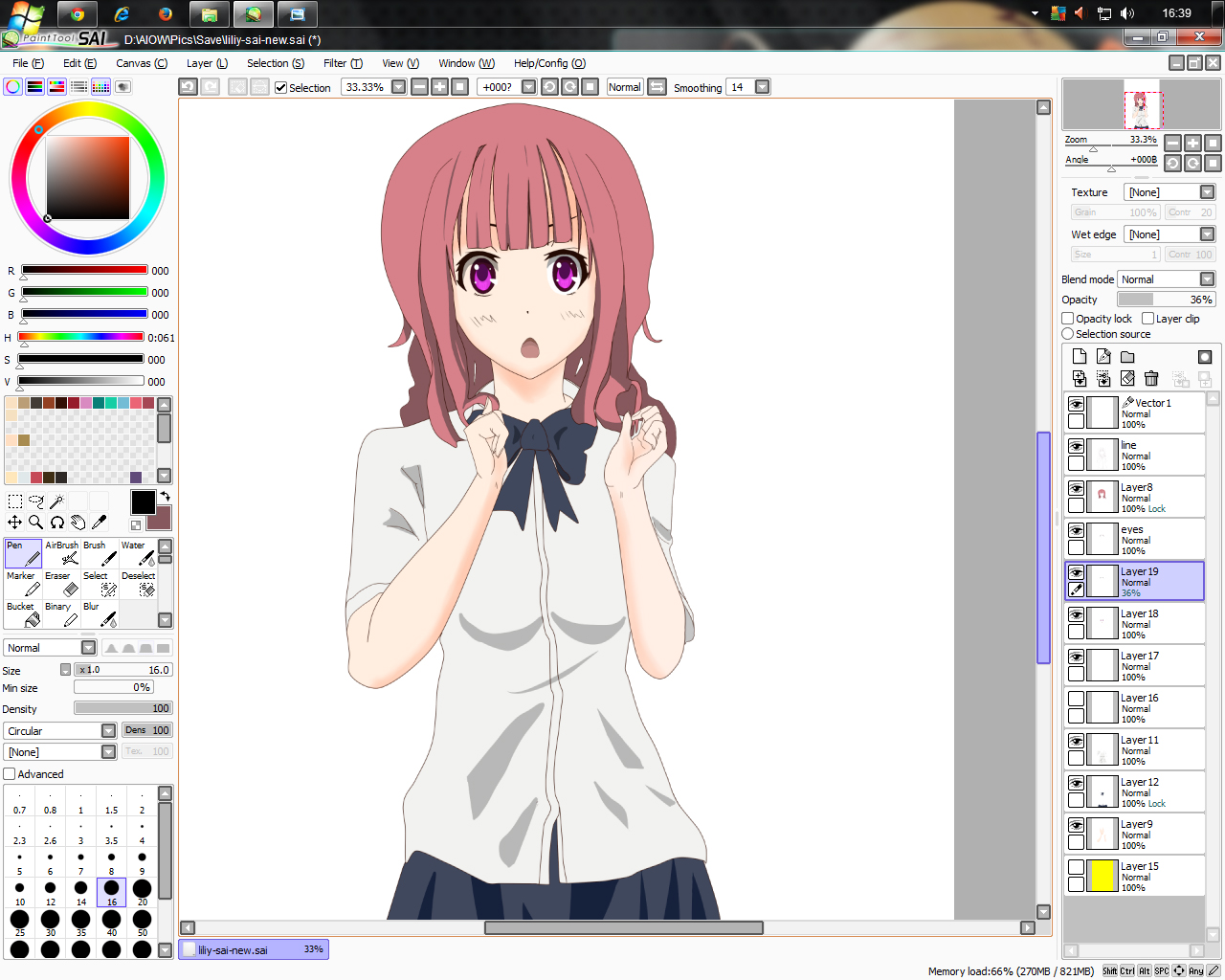Delete layer using trash icon
Screen dimensions: 1225x980
pos(1151,379)
